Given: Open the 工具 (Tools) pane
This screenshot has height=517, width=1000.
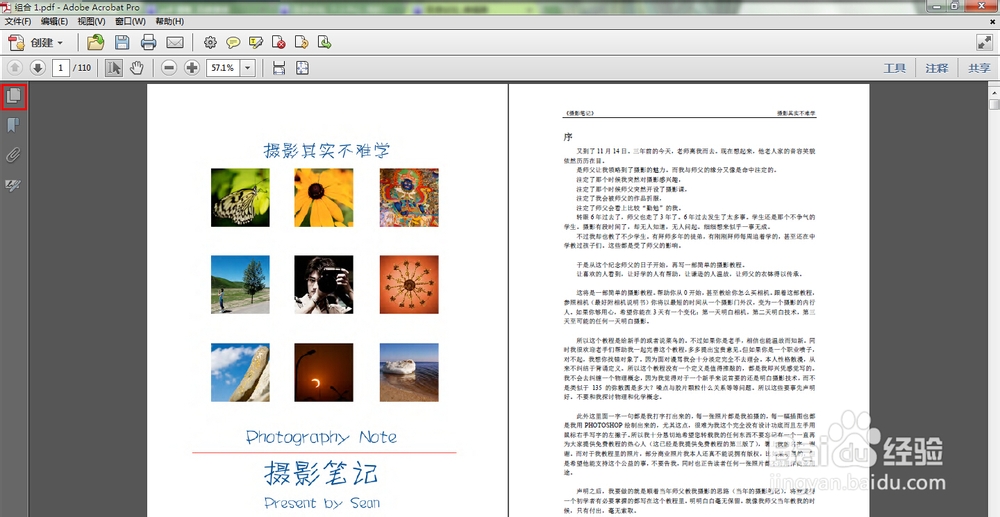Looking at the screenshot, I should [895, 68].
